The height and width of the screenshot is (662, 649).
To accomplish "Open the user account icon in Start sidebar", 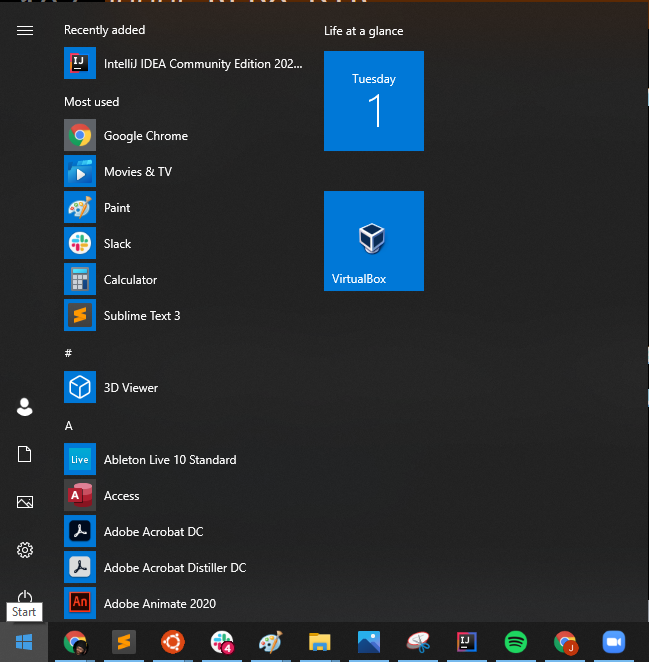I will coord(24,407).
